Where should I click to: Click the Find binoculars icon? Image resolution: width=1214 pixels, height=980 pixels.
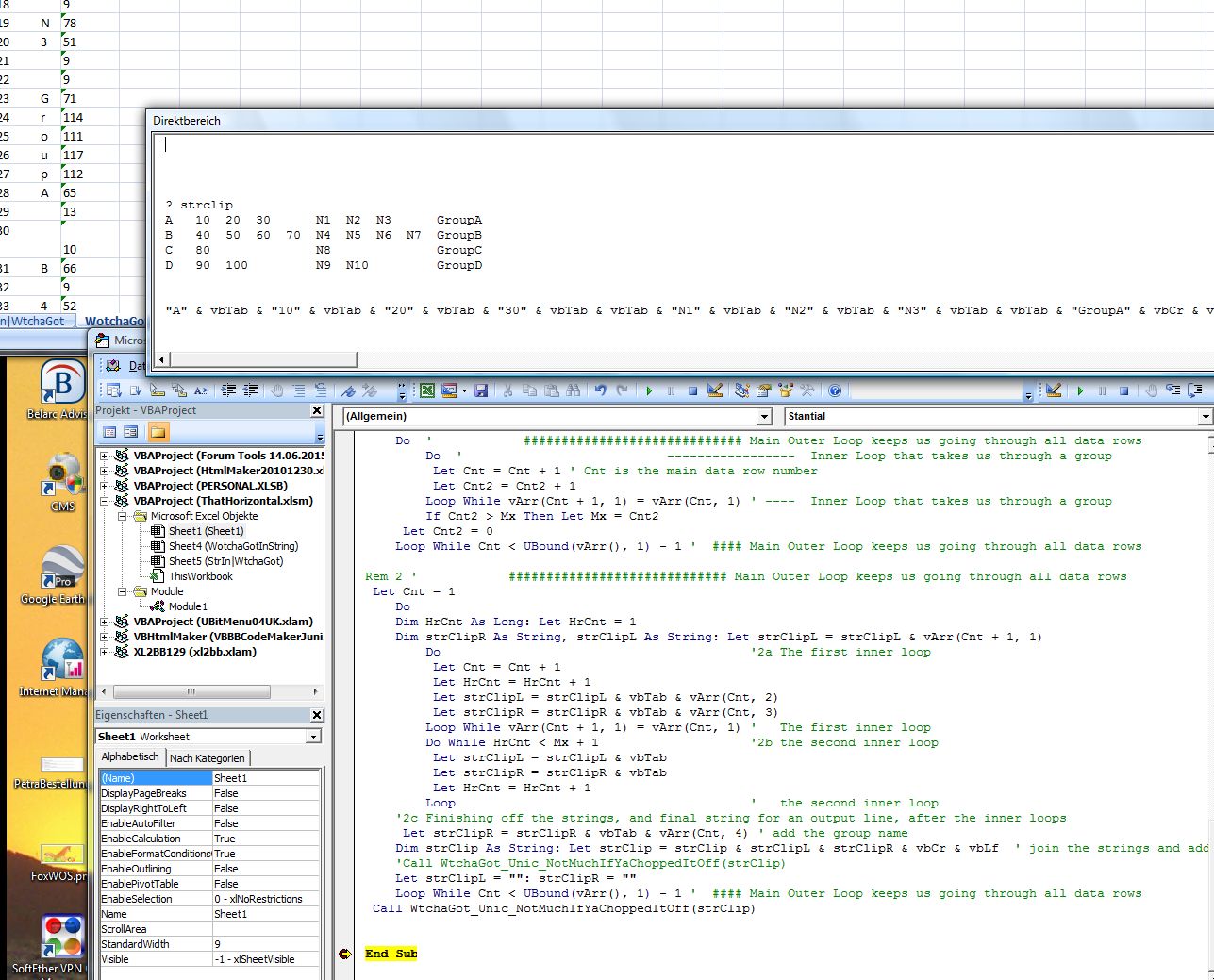pos(574,390)
